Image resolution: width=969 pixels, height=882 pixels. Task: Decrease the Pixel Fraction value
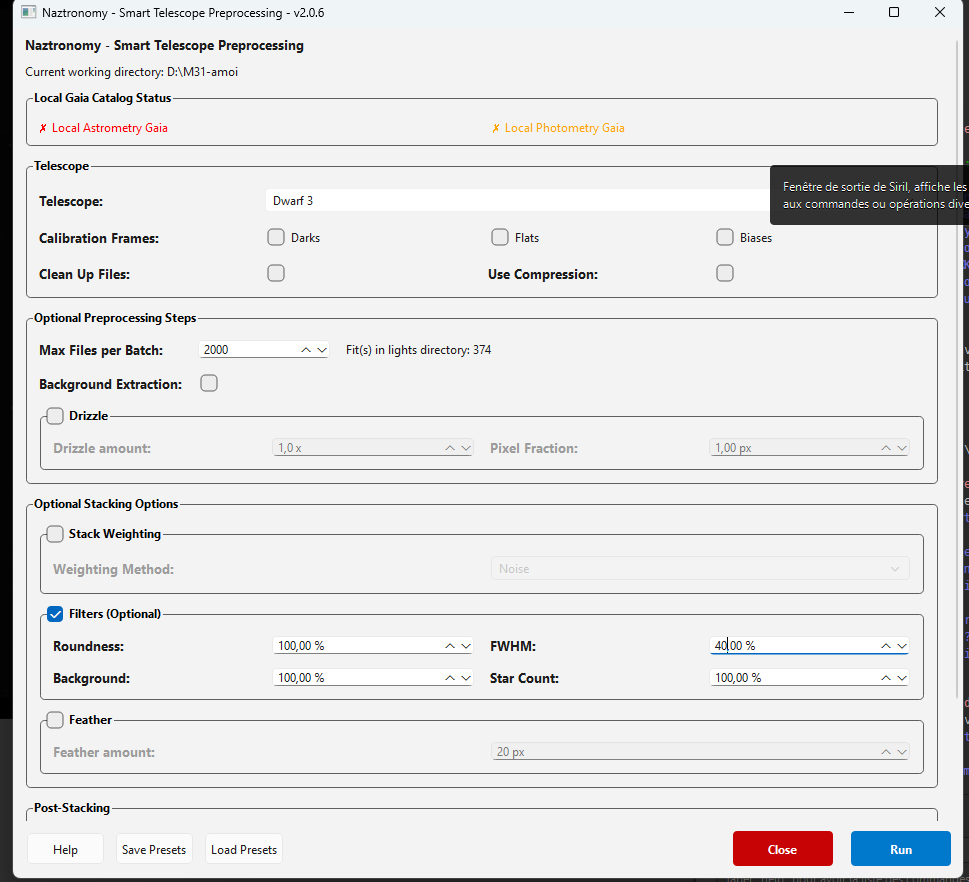point(902,448)
